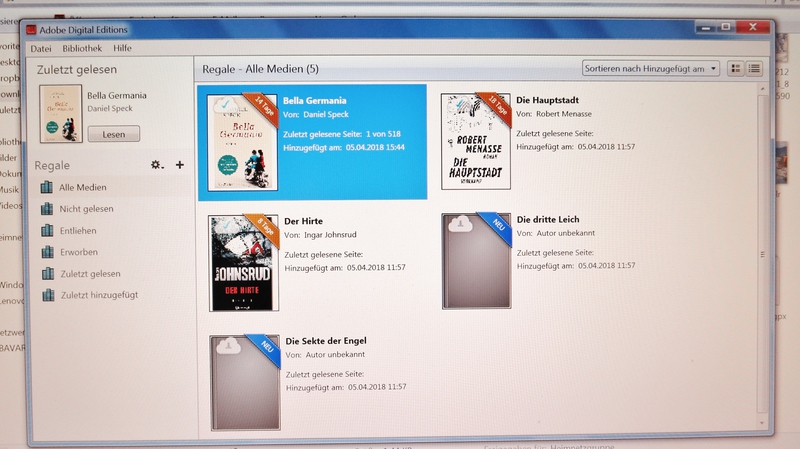Switch to thumbnail grid view
Screen dimensions: 800x449
click(x=736, y=69)
